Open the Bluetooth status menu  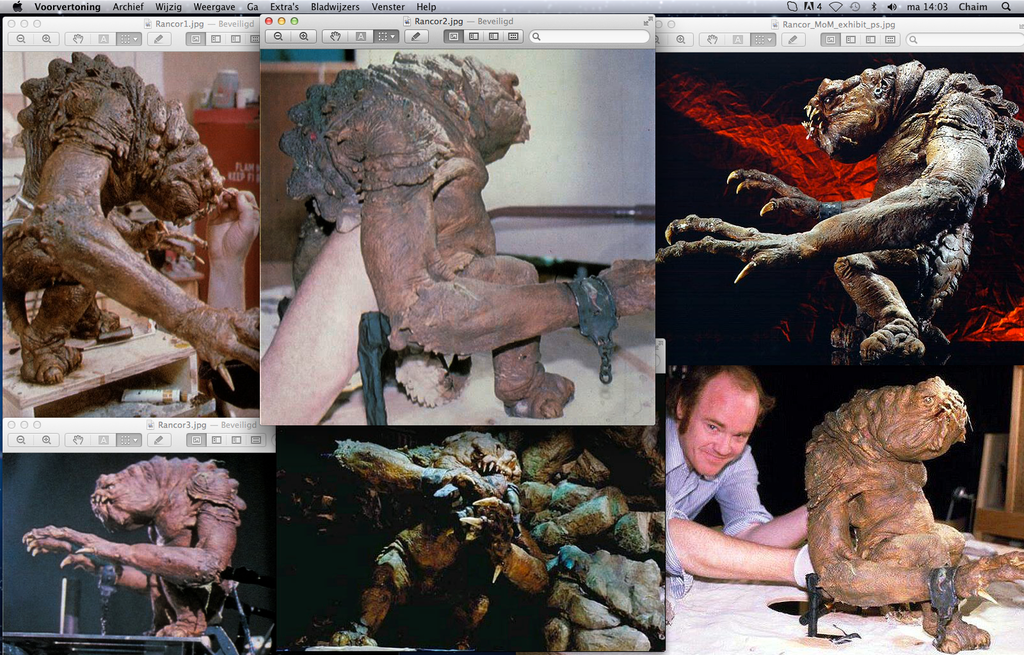[x=874, y=7]
